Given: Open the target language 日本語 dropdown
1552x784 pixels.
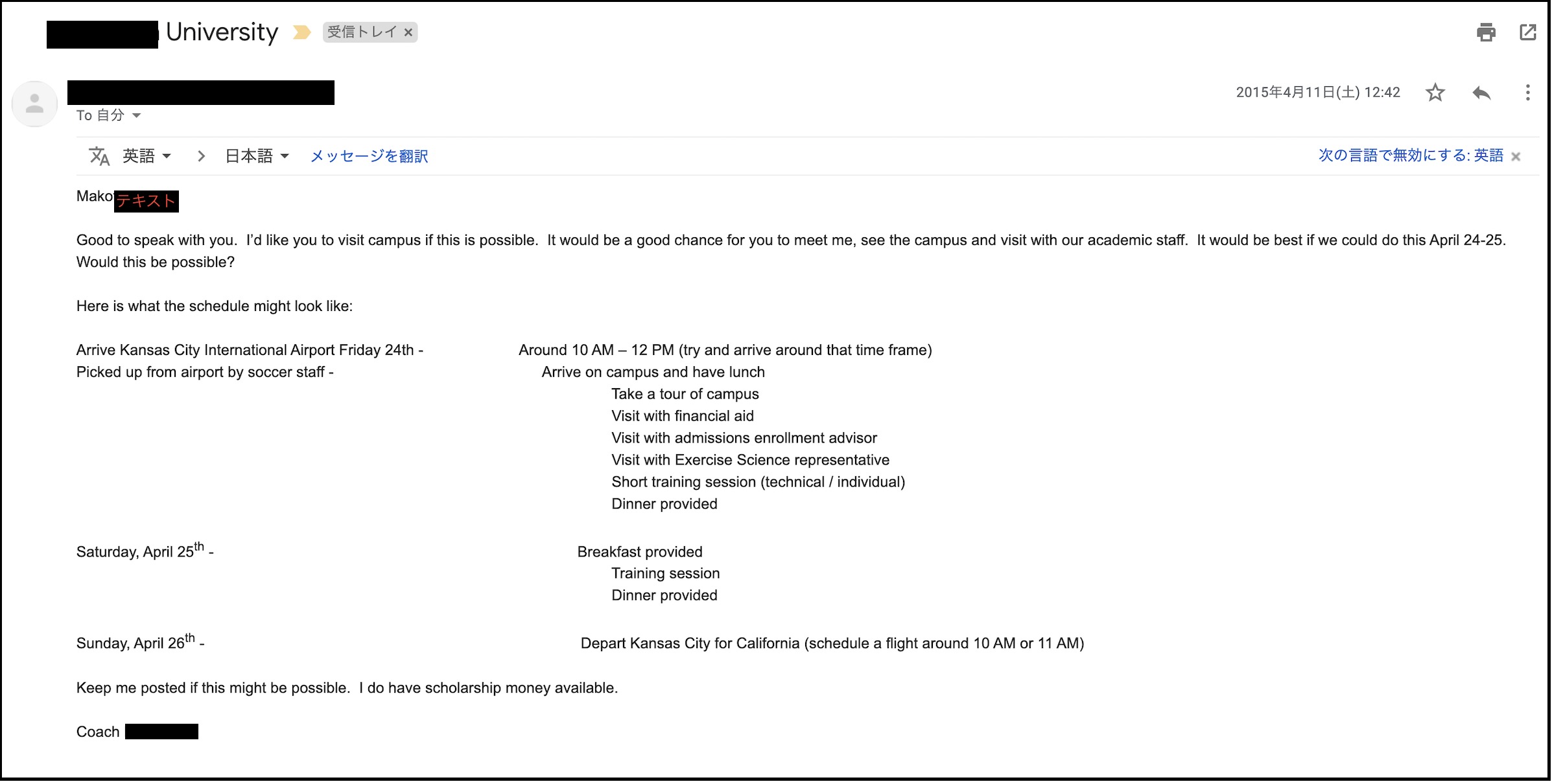Looking at the screenshot, I should coord(257,156).
